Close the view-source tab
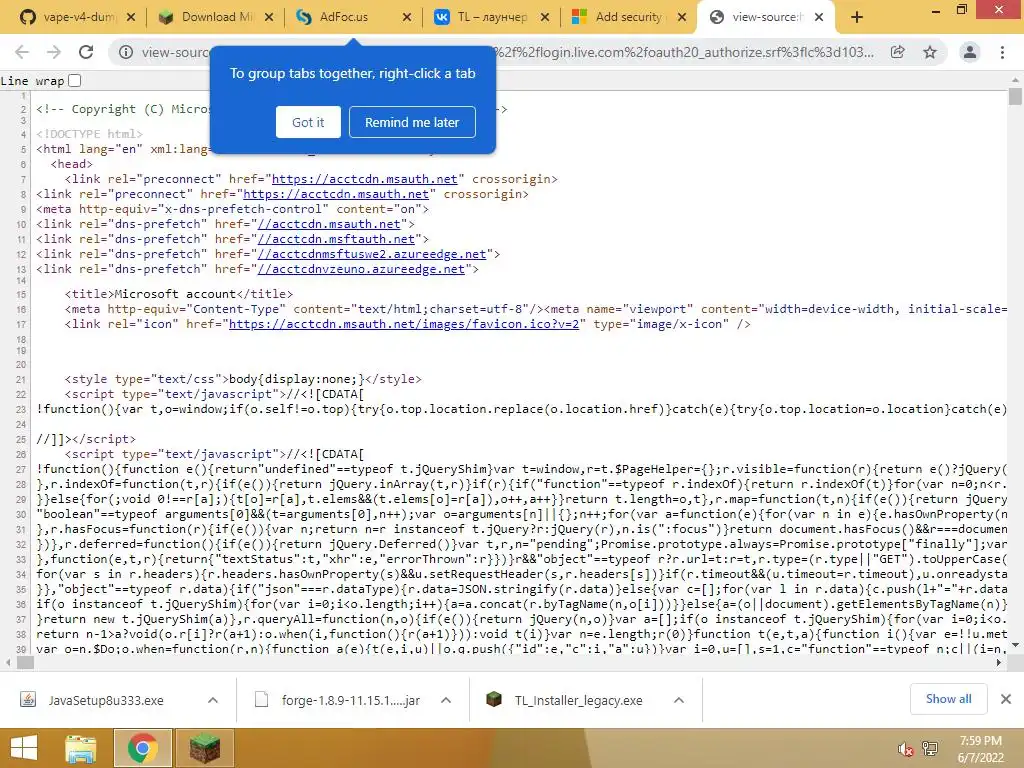The width and height of the screenshot is (1024, 768). [819, 18]
